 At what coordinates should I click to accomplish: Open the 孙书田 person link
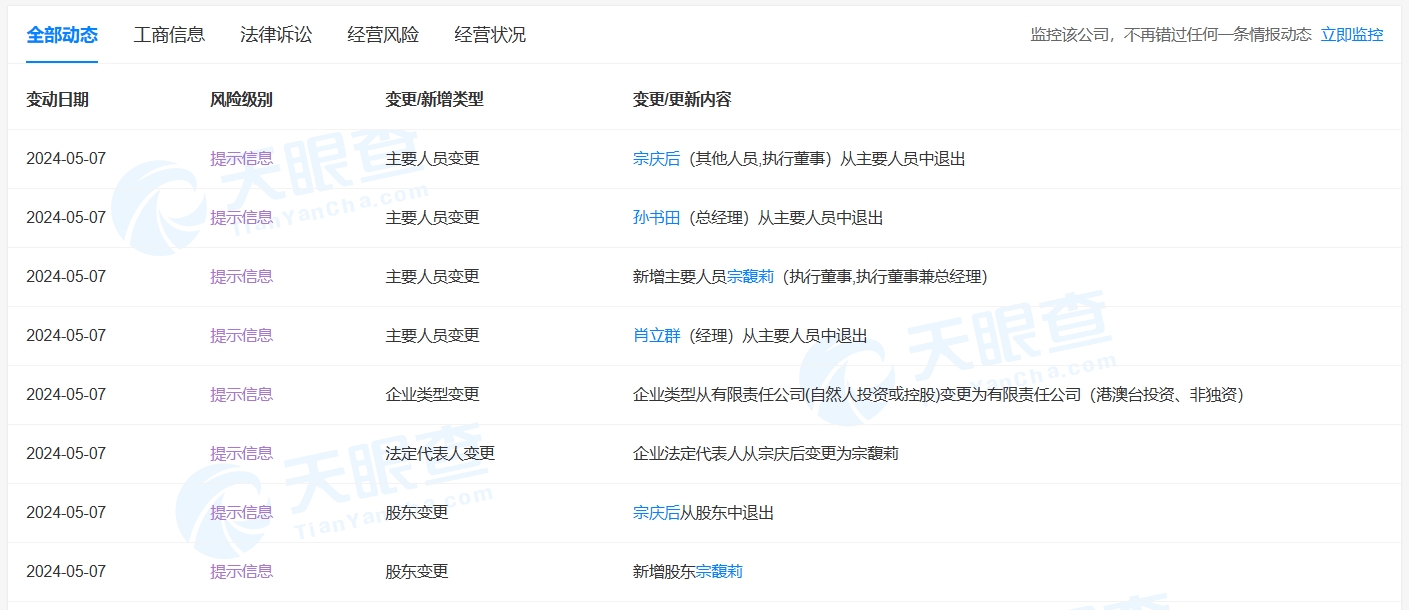656,217
